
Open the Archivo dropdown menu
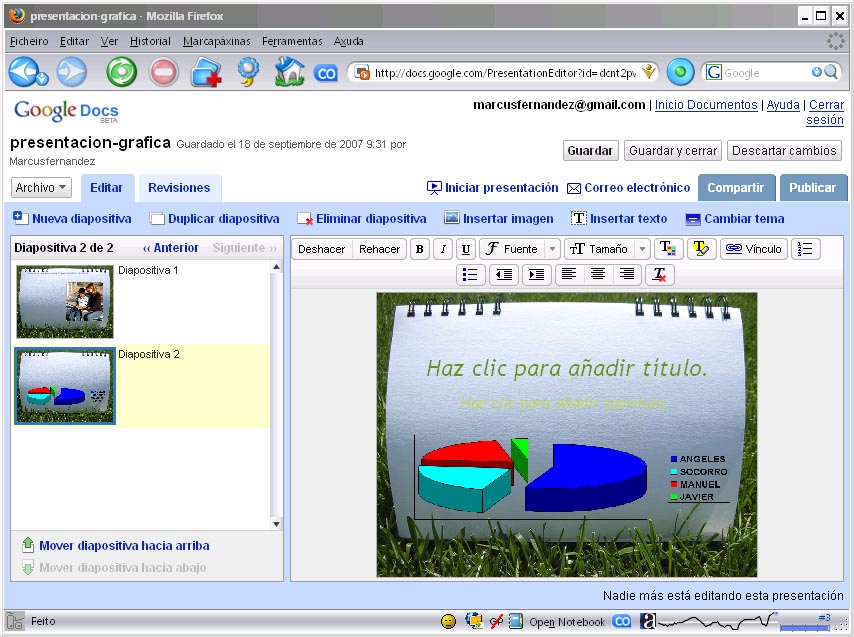pos(41,188)
